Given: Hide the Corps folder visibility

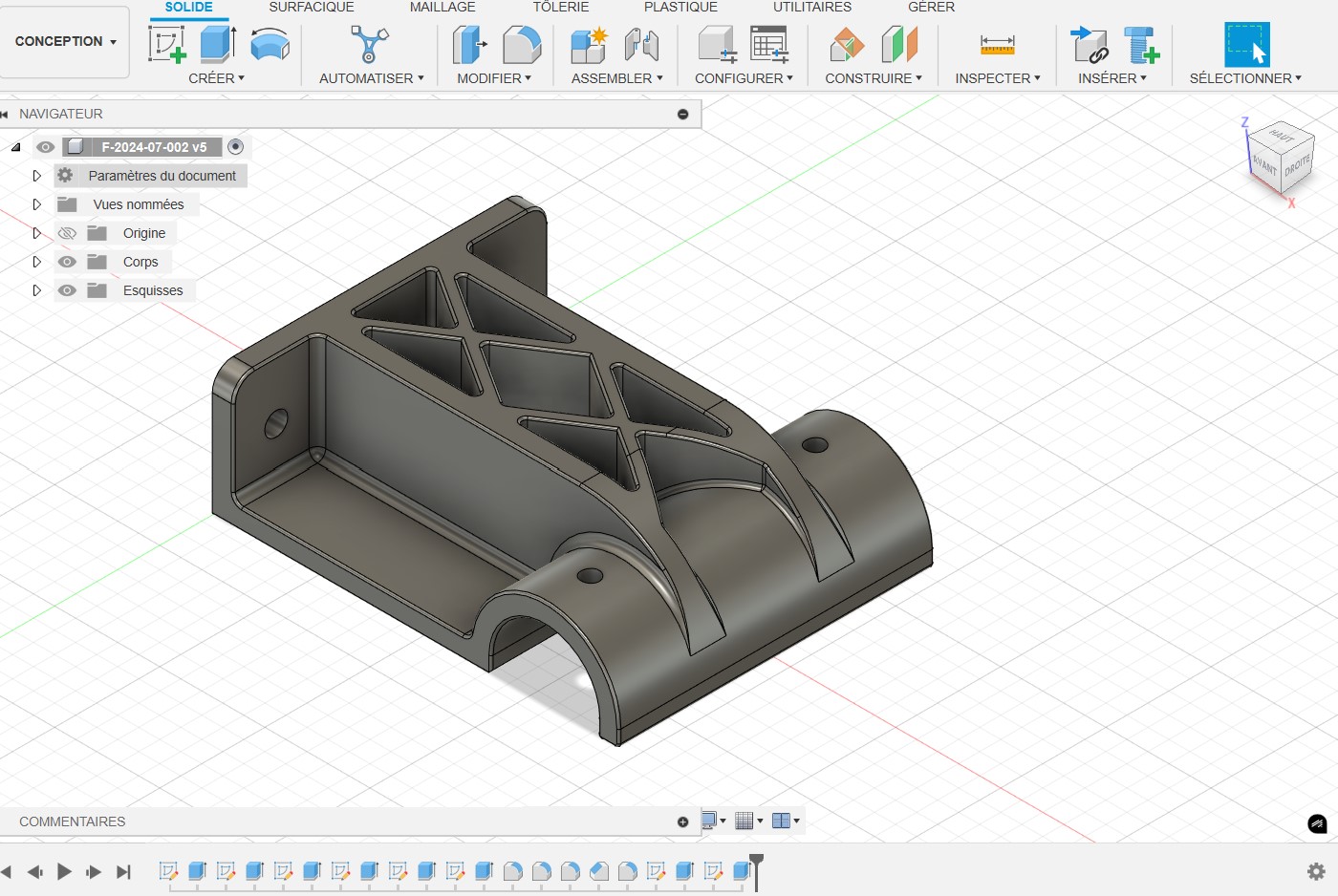Looking at the screenshot, I should click(x=67, y=262).
